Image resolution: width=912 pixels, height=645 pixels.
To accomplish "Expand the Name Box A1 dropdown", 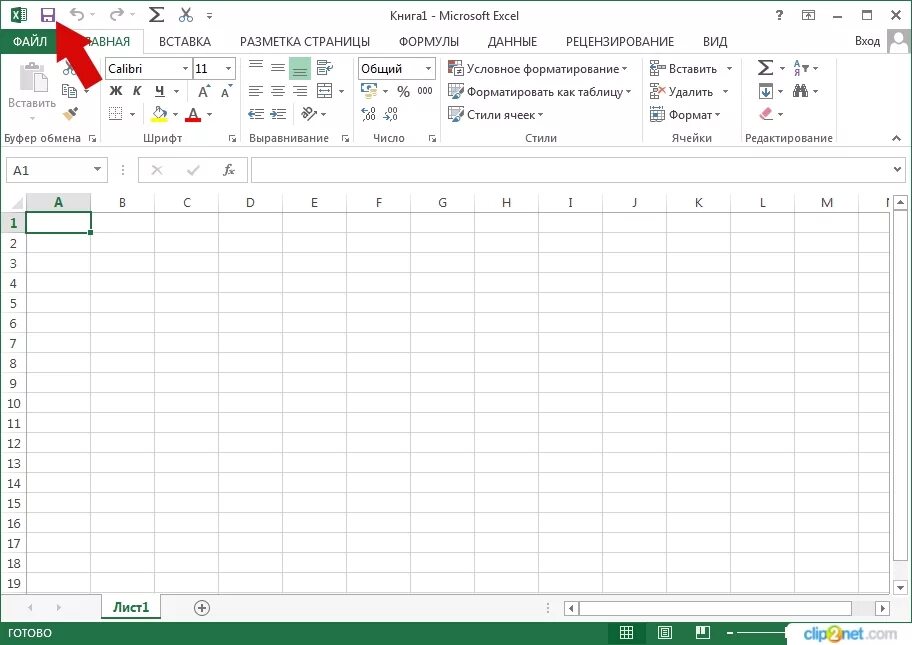I will (97, 169).
